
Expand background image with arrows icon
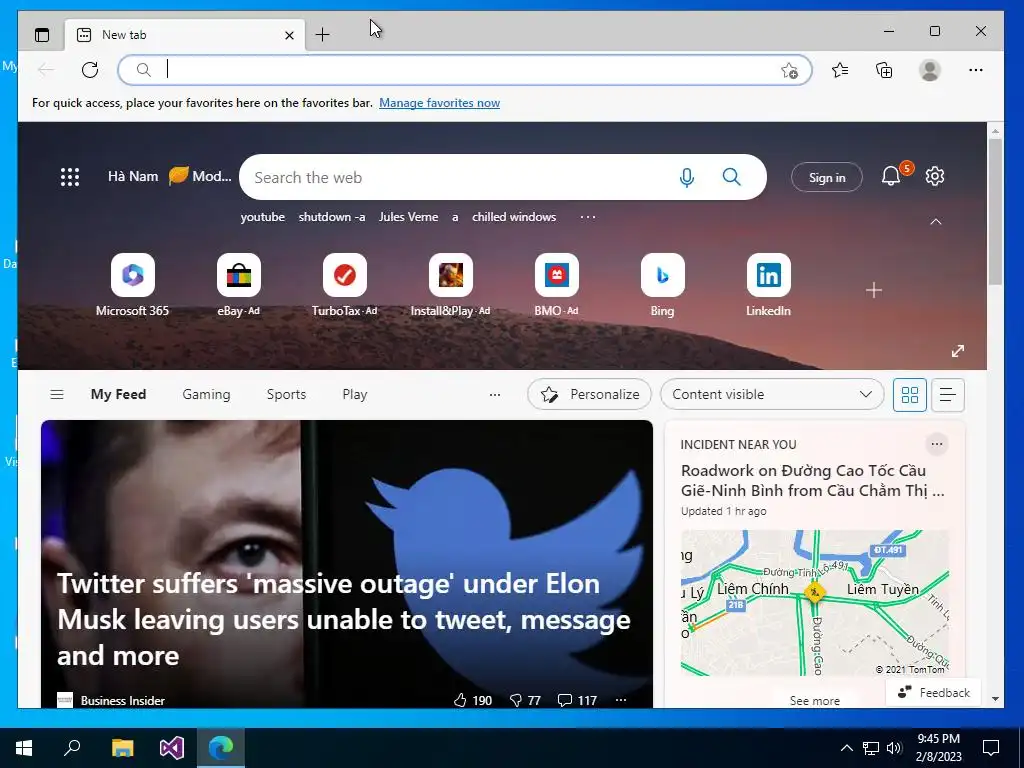pos(957,351)
